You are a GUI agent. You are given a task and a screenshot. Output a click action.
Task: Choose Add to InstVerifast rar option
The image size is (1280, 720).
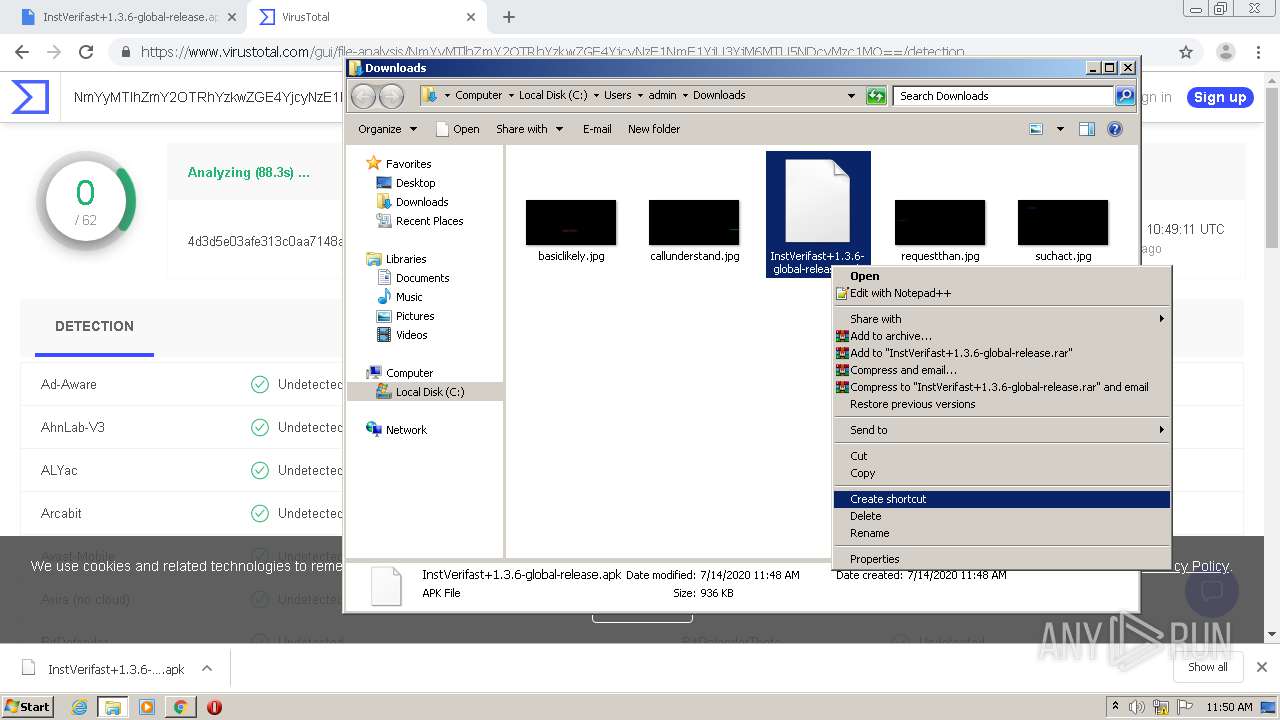1001,353
